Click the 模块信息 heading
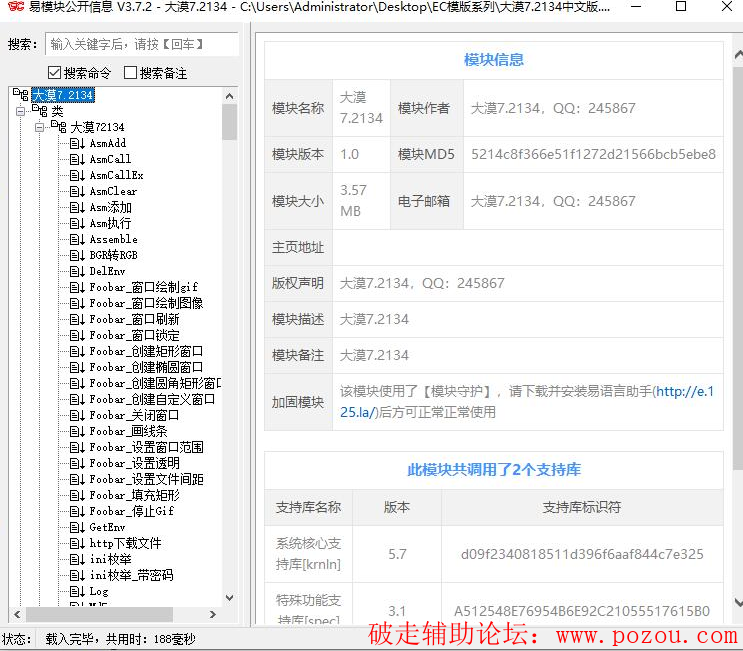The height and width of the screenshot is (651, 743). [494, 60]
